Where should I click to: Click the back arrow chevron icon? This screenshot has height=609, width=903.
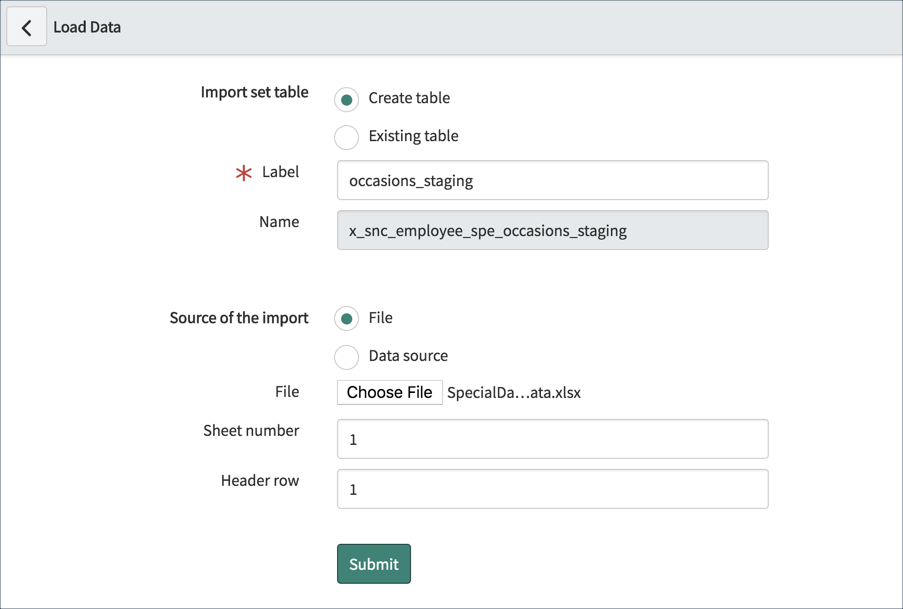click(27, 28)
